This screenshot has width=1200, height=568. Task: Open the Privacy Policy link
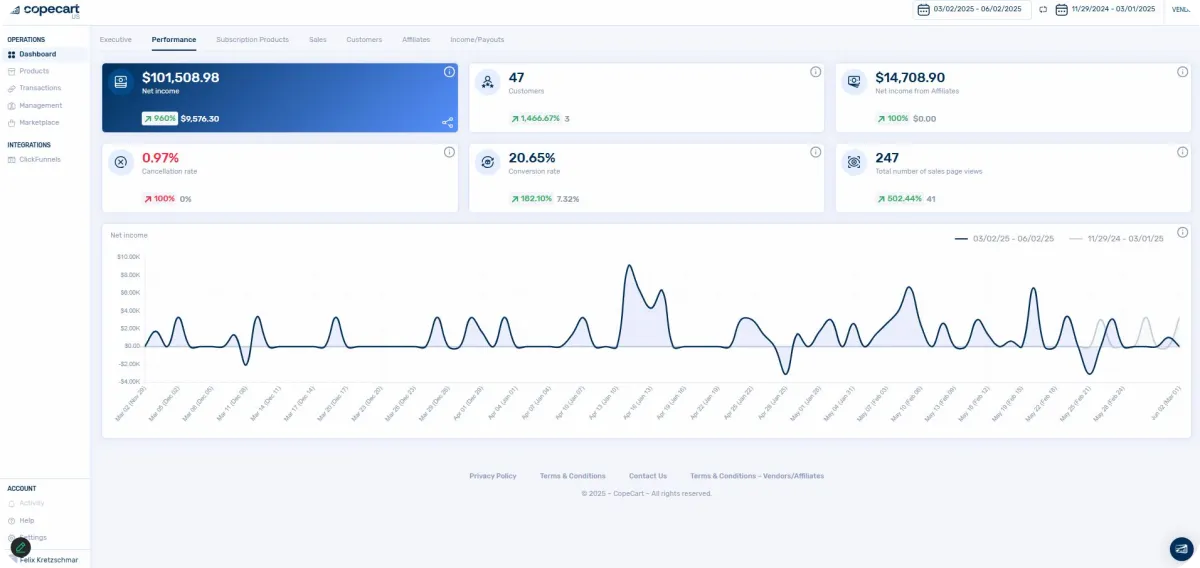[493, 476]
